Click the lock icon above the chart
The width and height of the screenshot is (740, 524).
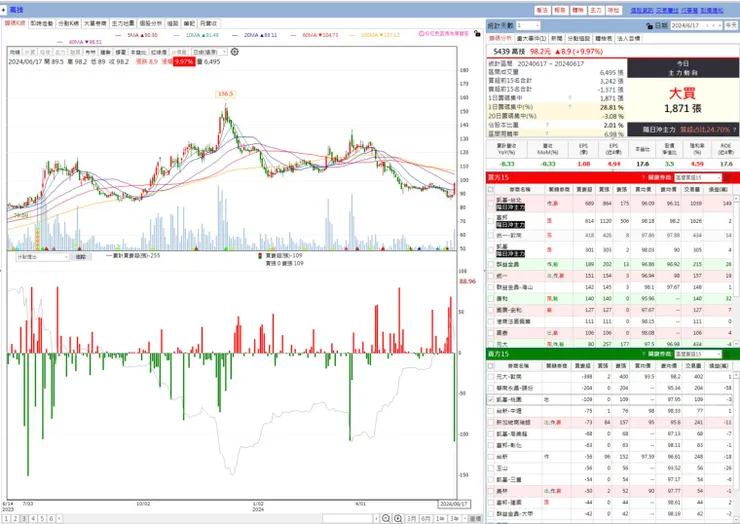click(477, 34)
